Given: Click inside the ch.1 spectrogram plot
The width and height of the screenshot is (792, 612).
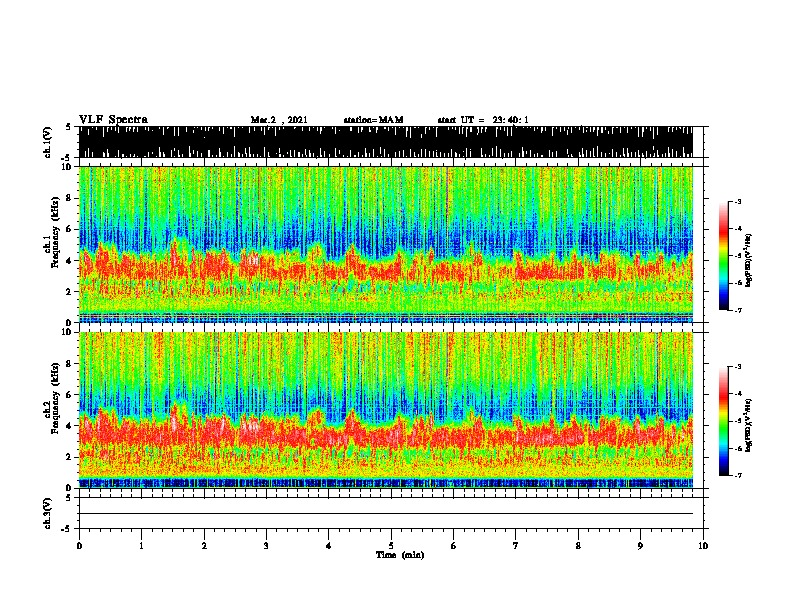Looking at the screenshot, I should pyautogui.click(x=386, y=244).
